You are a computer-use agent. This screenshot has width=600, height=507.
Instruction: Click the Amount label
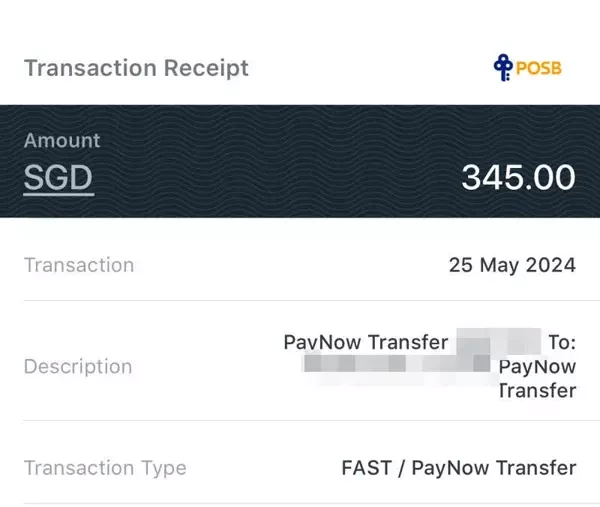(x=62, y=140)
